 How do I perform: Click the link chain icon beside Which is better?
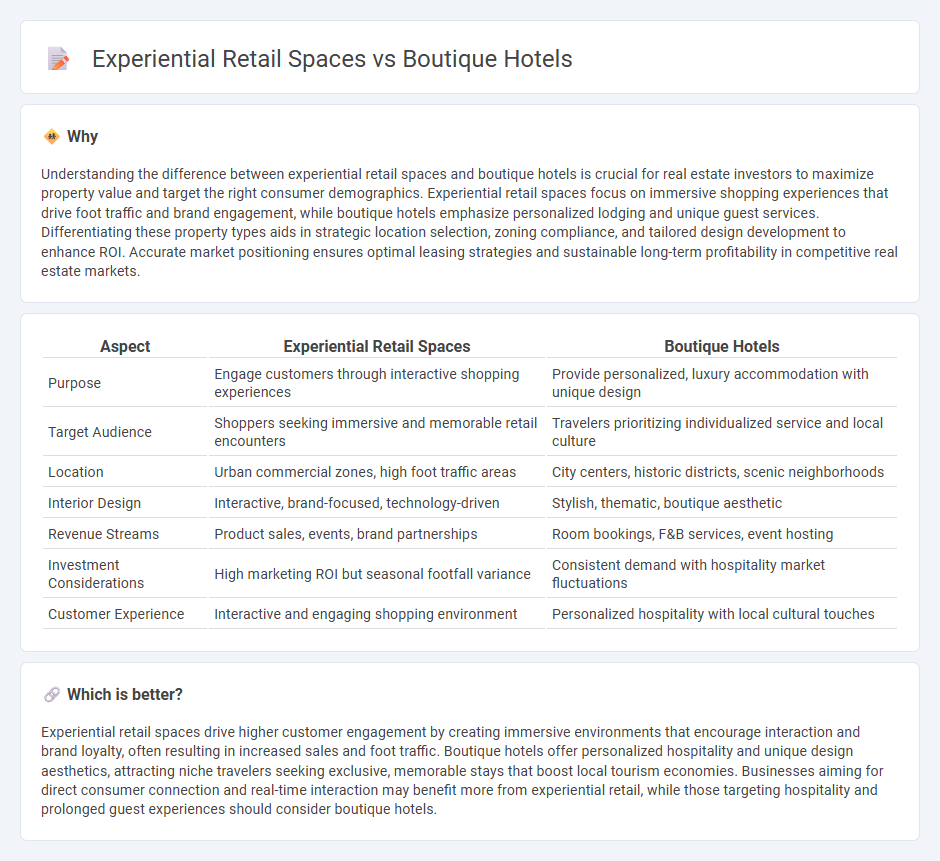pyautogui.click(x=52, y=694)
